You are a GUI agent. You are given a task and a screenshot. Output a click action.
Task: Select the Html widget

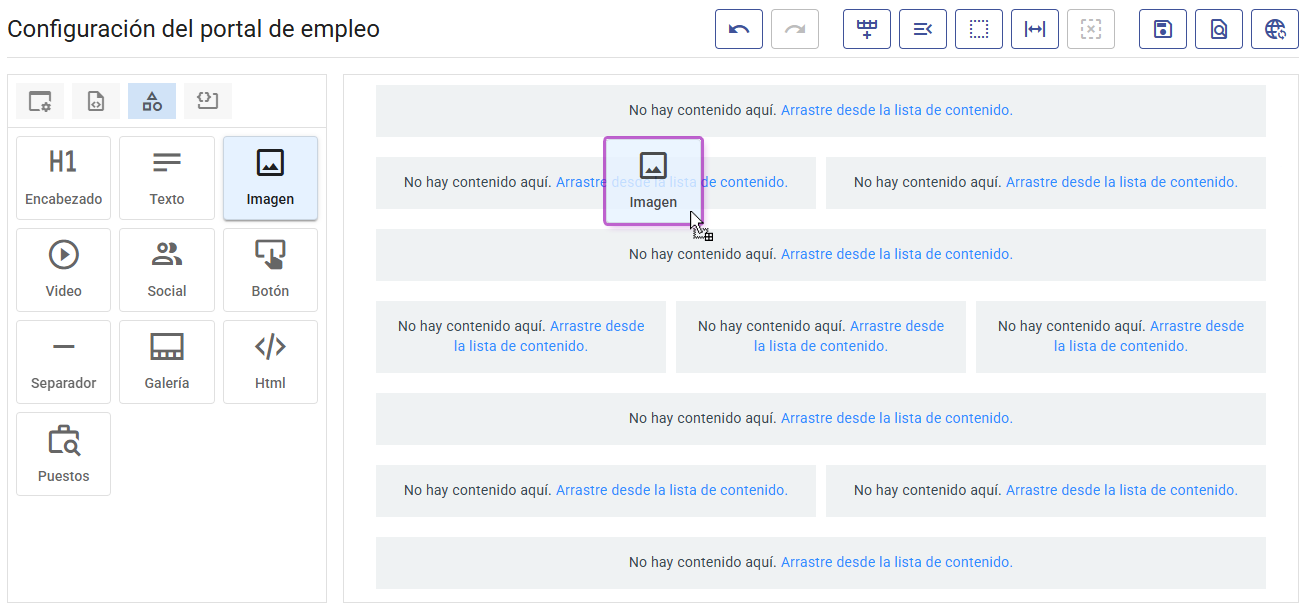[x=270, y=361]
